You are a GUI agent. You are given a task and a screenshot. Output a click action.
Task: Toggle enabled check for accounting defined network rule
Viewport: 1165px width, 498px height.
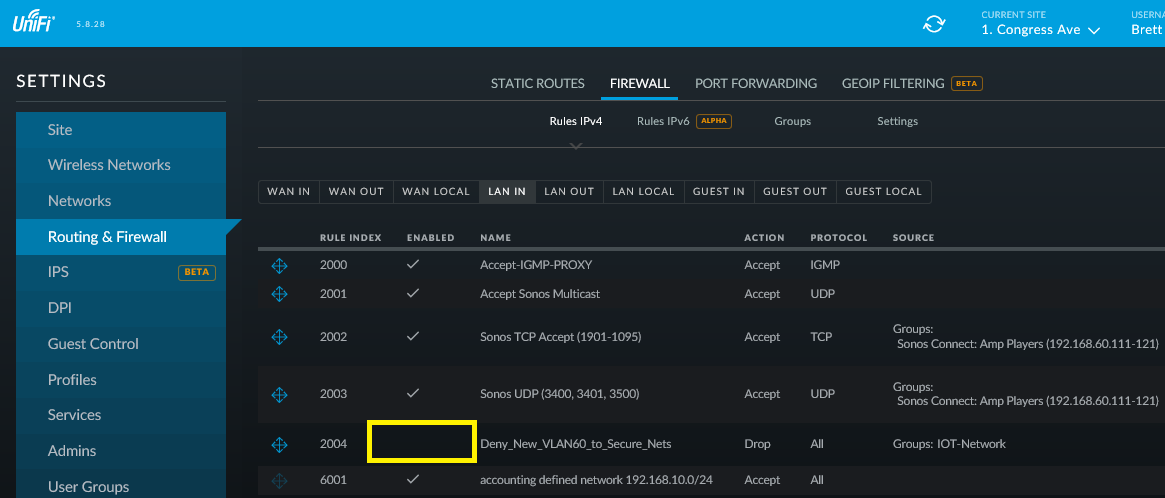(414, 479)
